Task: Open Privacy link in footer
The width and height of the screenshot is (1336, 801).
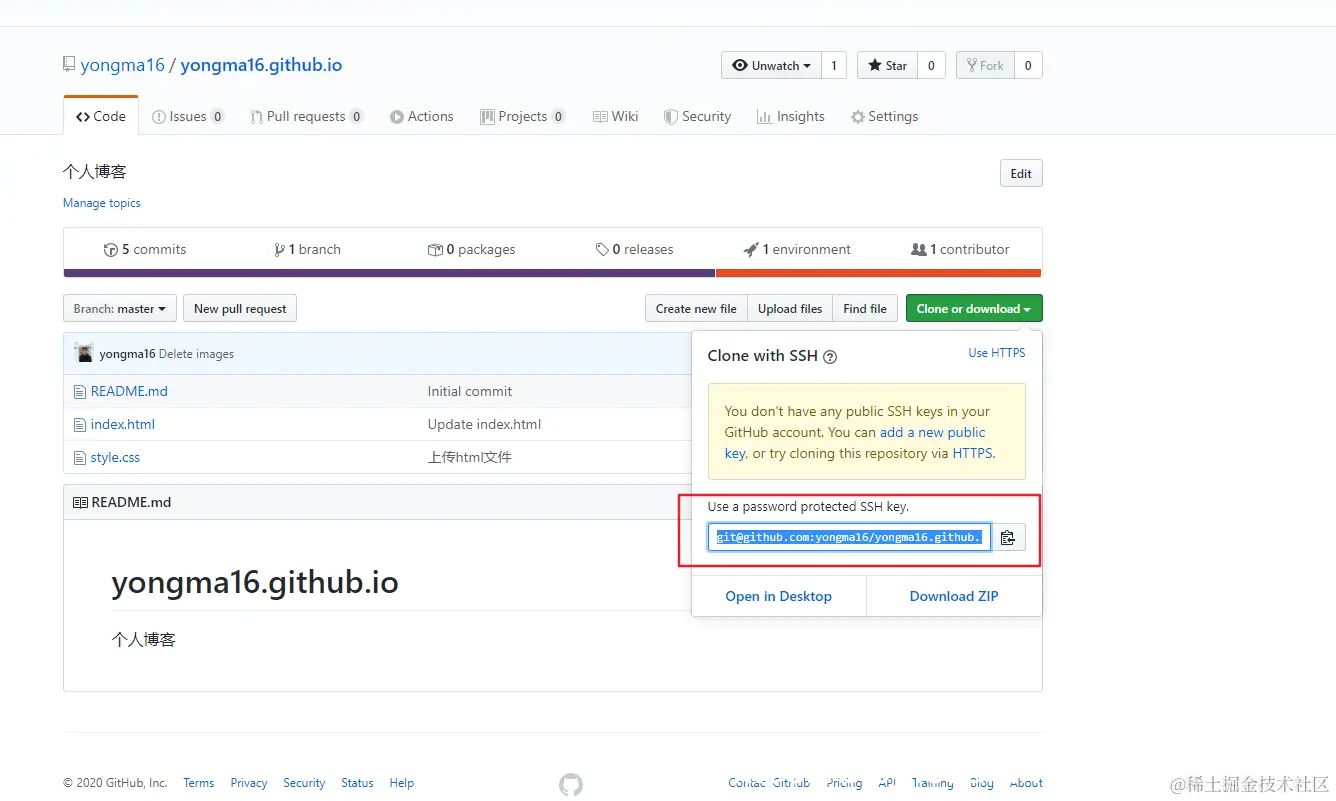Action: (x=249, y=783)
